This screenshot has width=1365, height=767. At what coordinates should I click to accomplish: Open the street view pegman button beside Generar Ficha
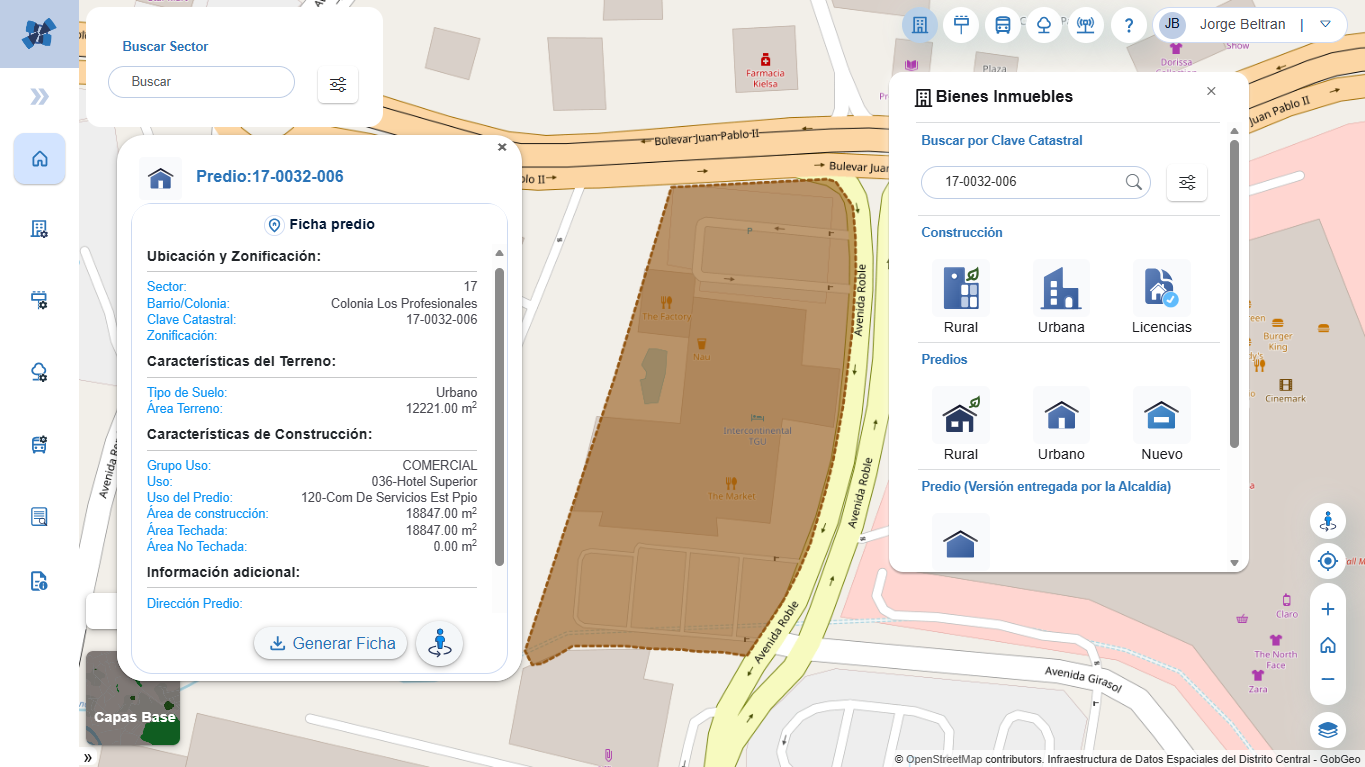tap(439, 644)
